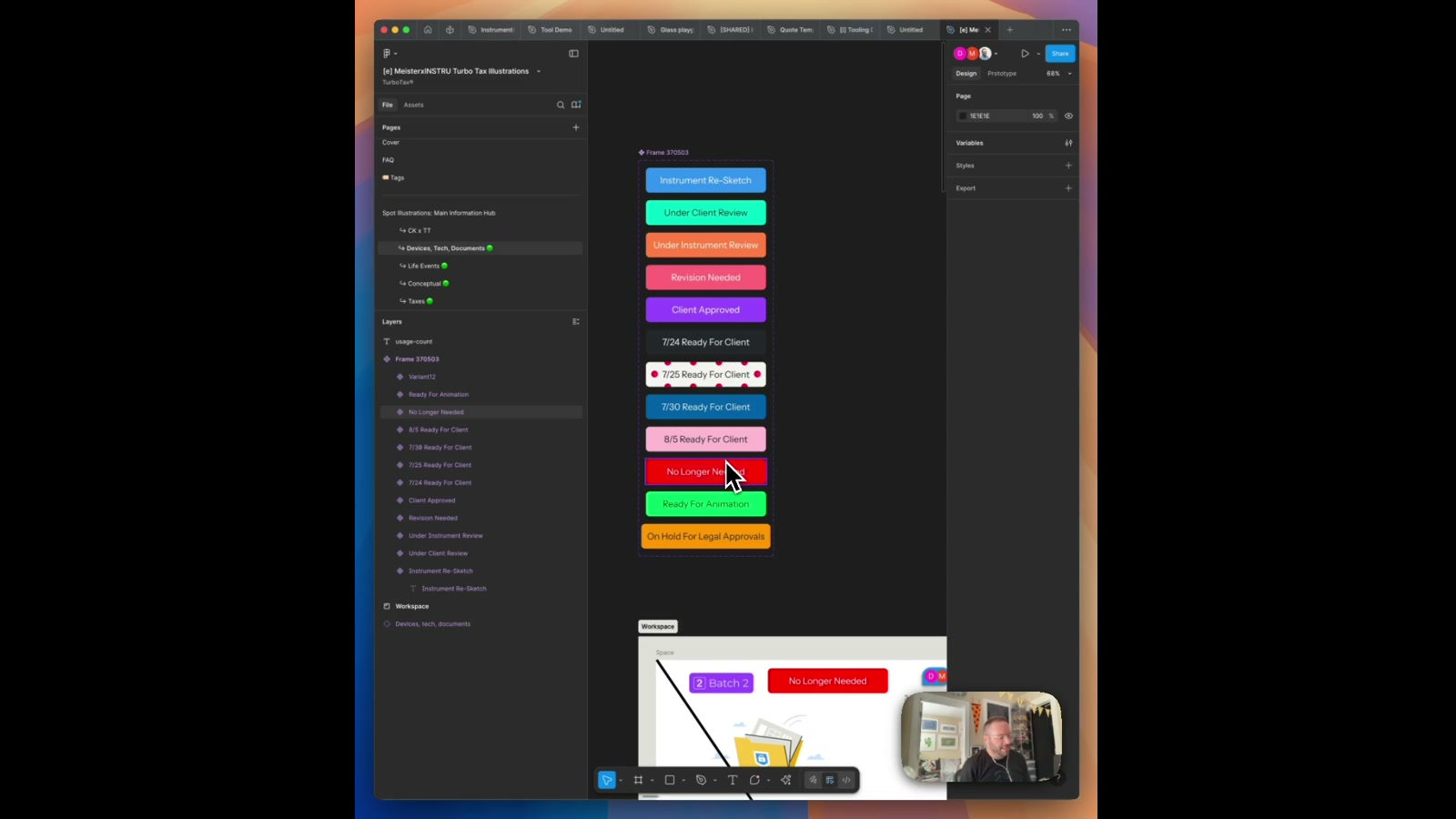The image size is (1456, 819).
Task: Open the AI actions sparkle tool
Action: tap(786, 780)
